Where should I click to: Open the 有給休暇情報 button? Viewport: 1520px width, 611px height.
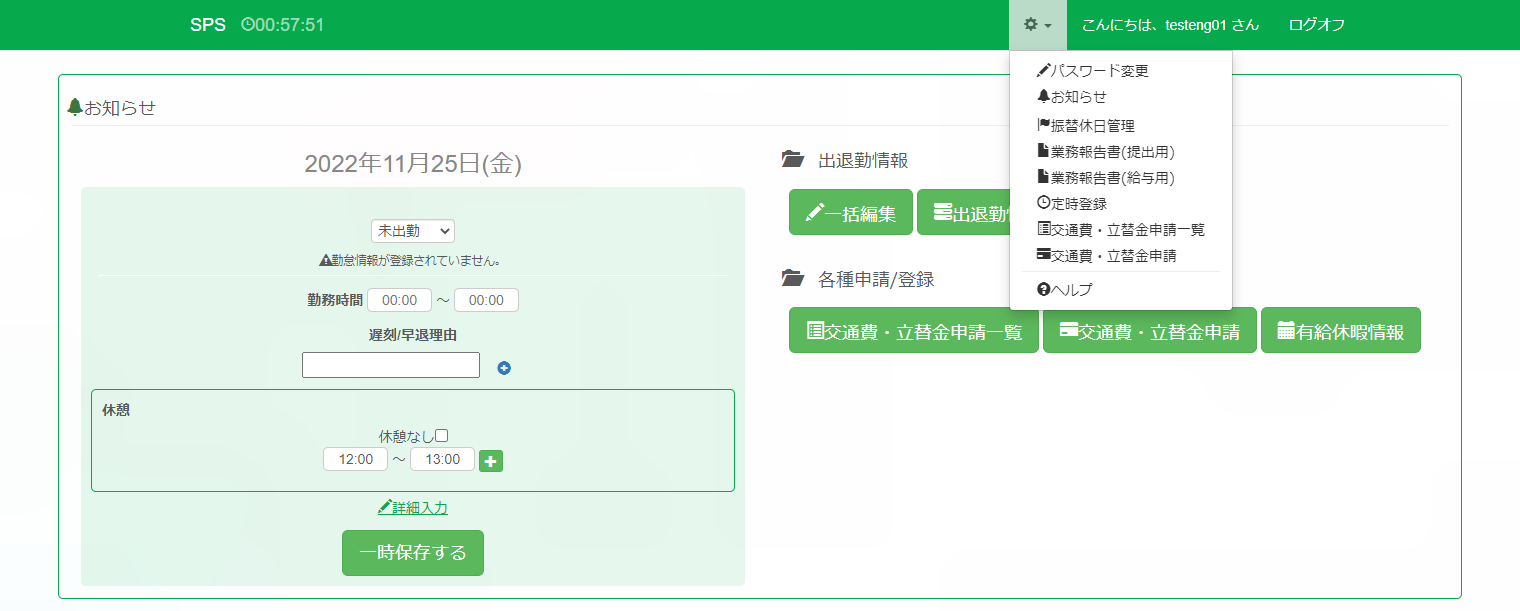coord(1340,331)
